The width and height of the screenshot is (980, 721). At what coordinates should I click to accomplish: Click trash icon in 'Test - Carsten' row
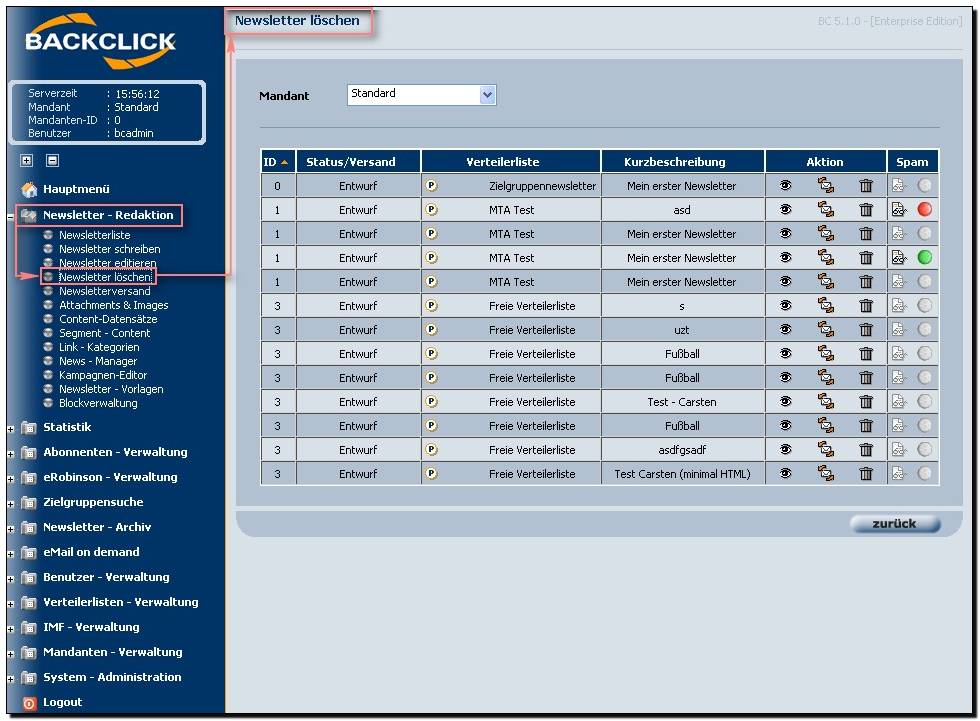(866, 401)
